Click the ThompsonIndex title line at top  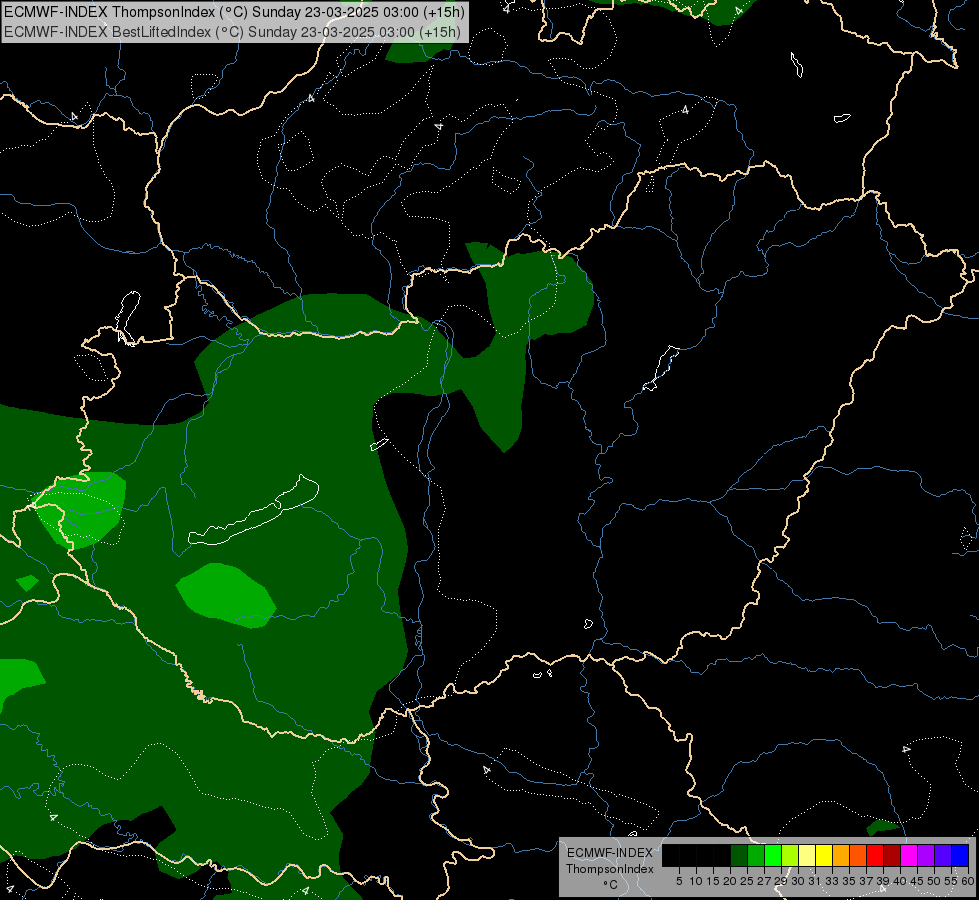click(234, 12)
